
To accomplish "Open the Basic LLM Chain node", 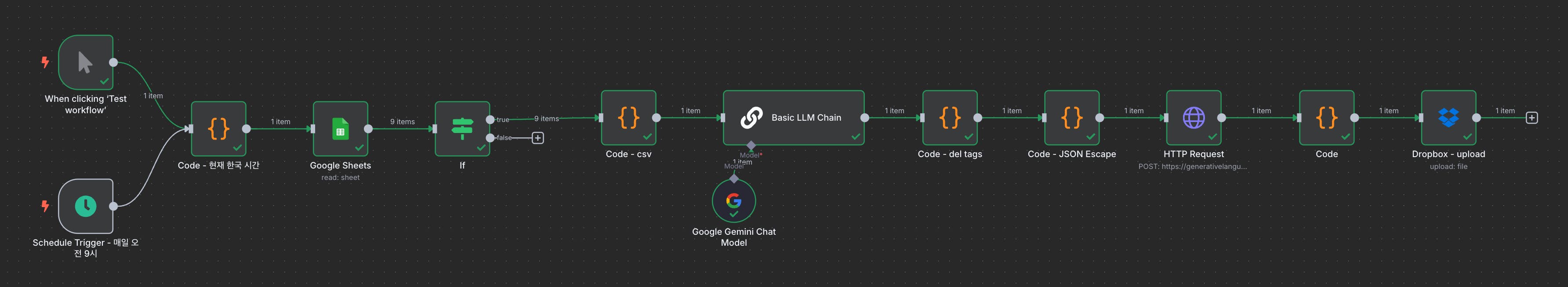I will 793,118.
